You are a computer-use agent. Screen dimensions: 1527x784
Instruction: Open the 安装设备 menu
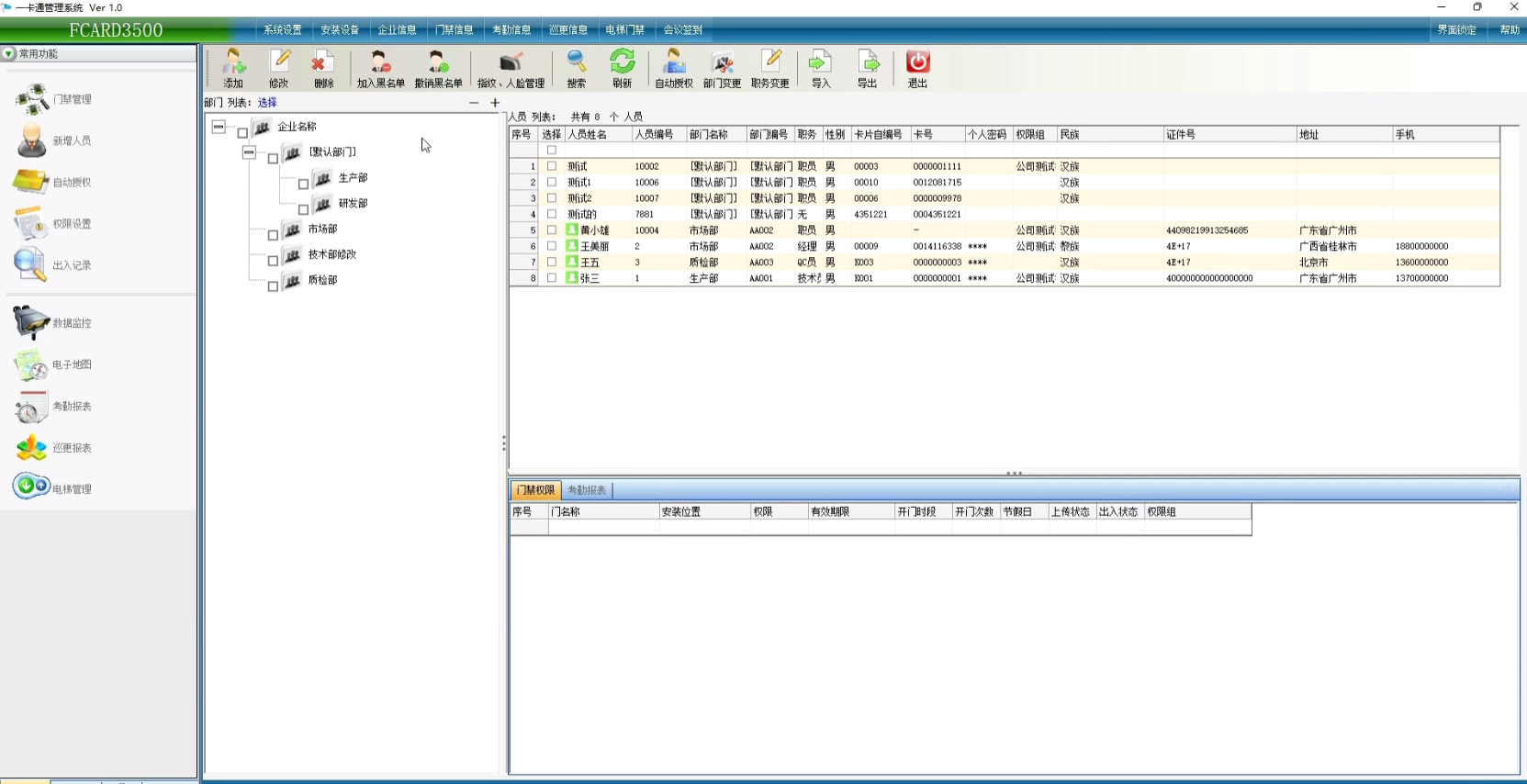pyautogui.click(x=340, y=29)
